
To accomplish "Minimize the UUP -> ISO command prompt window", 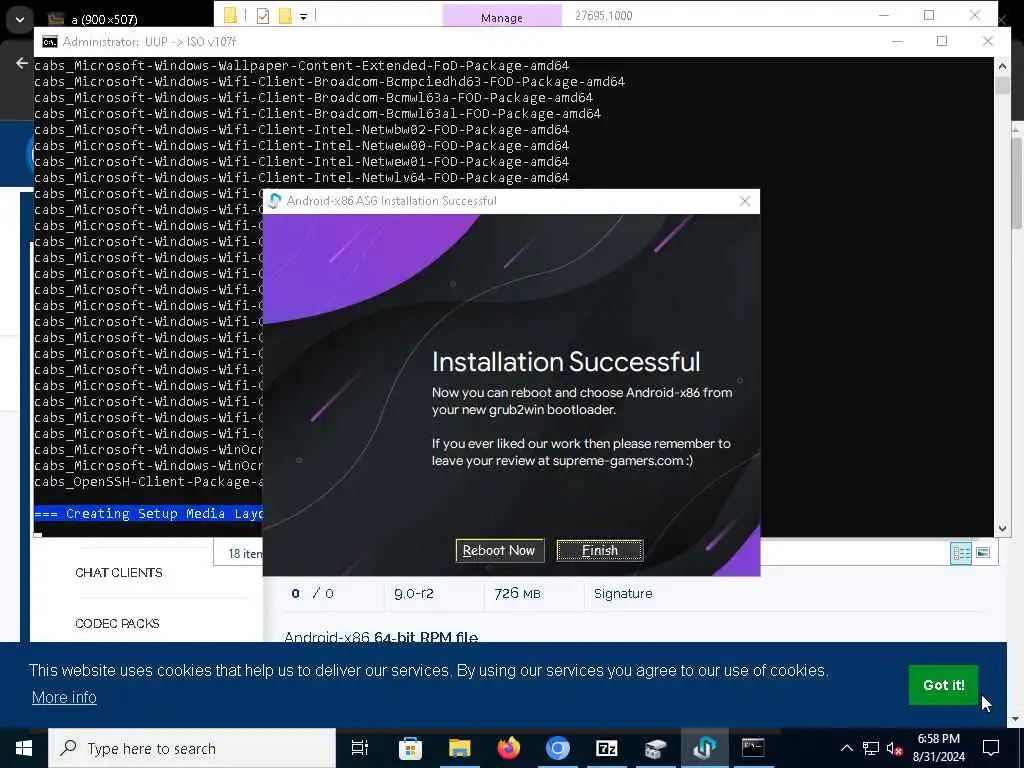I will click(x=897, y=41).
